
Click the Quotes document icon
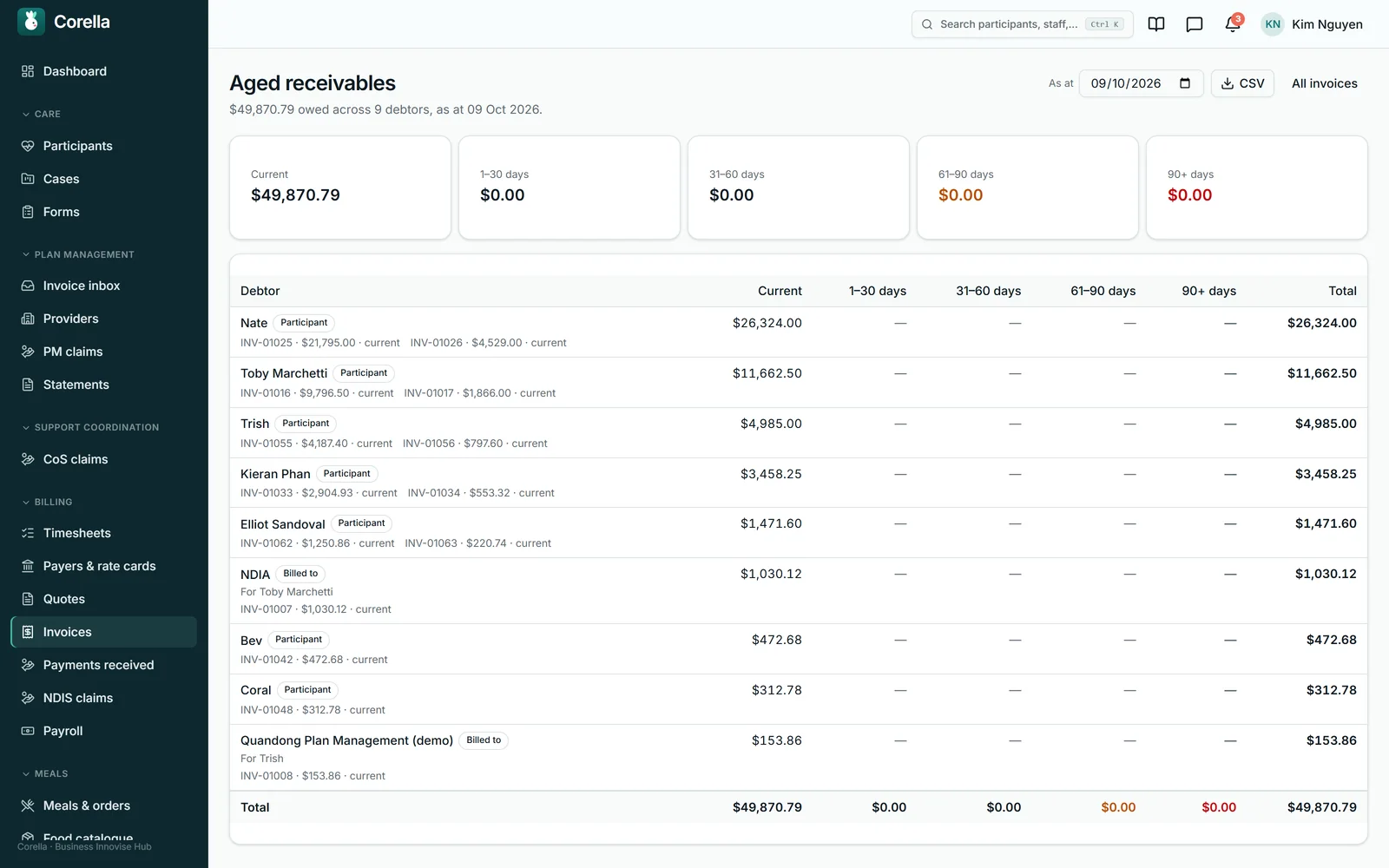click(x=28, y=599)
